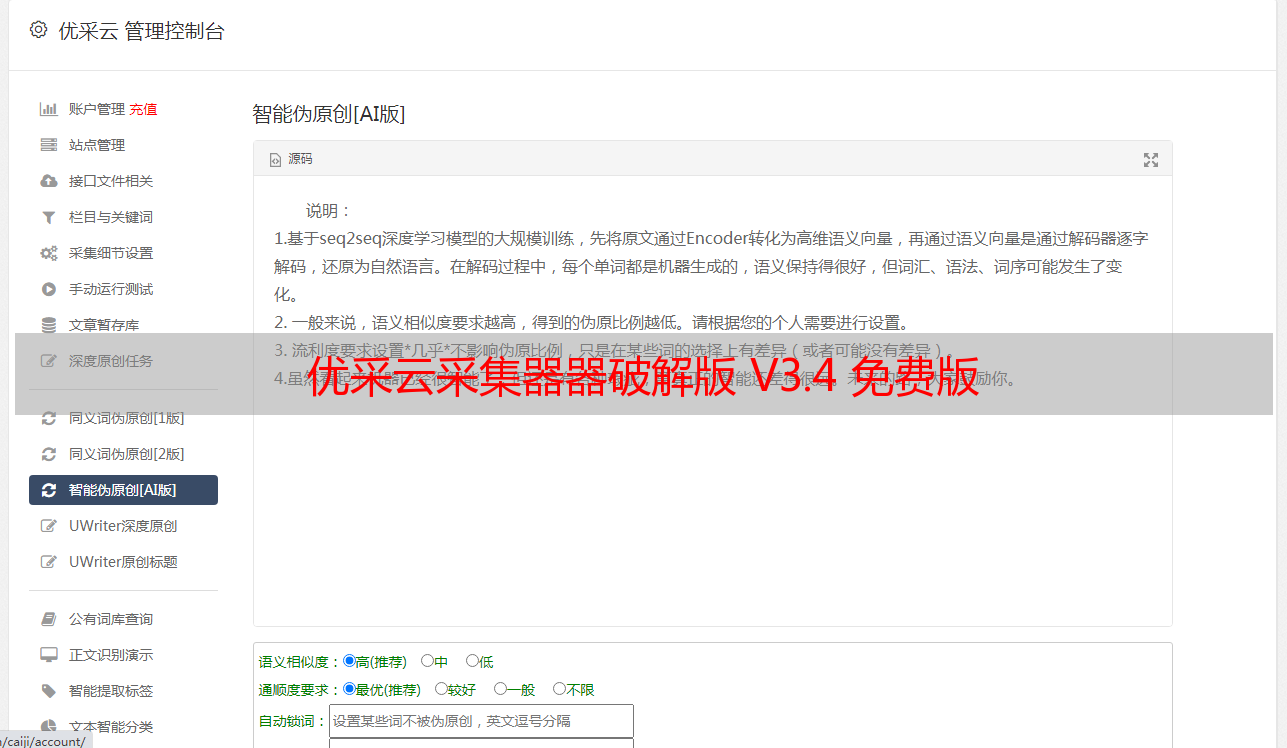Open 账户管理 bar chart icon
Image resolution: width=1287 pixels, height=748 pixels.
click(48, 109)
